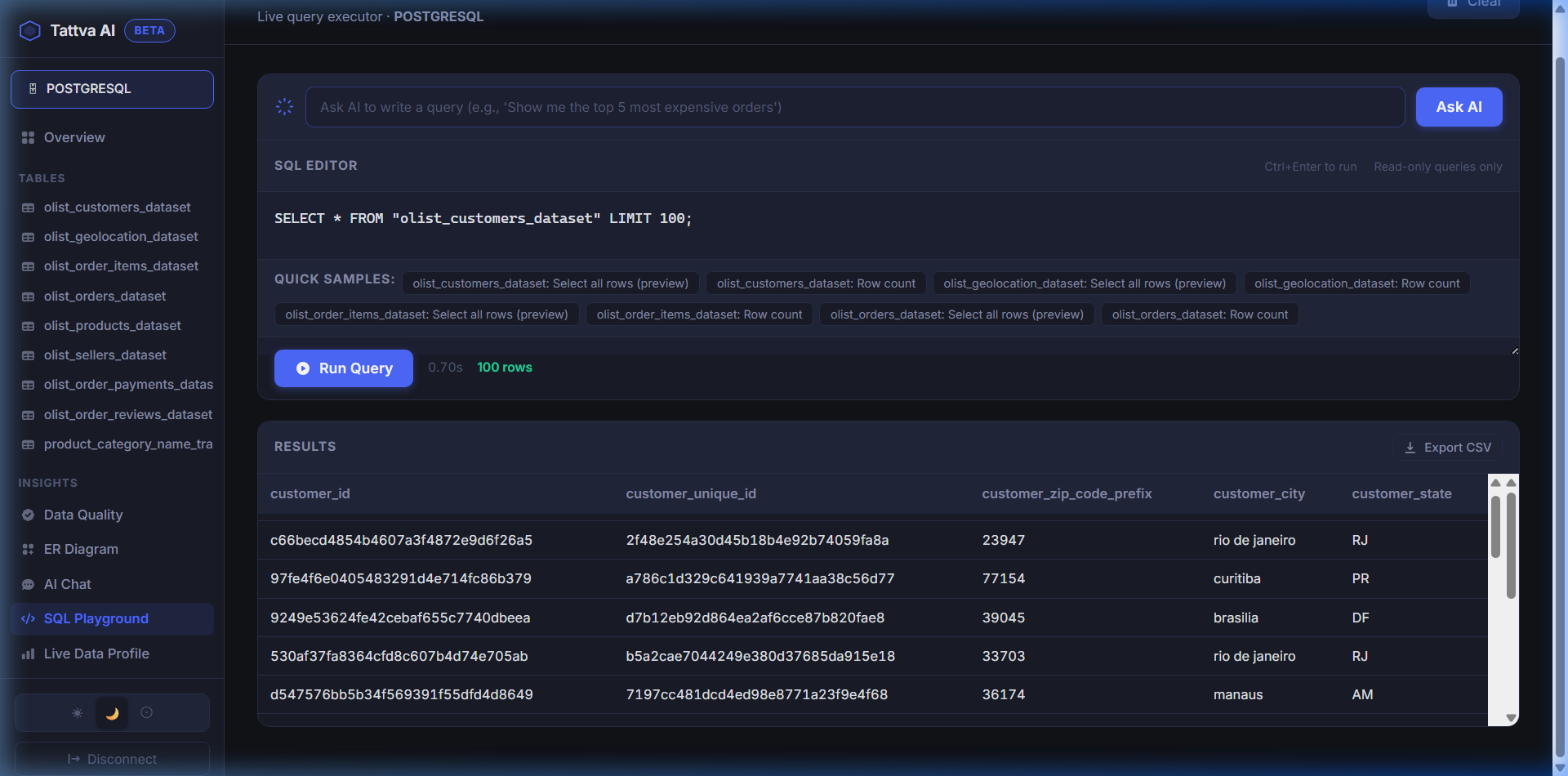Viewport: 1568px width, 776px height.
Task: Export results using Export CSV
Action: 1447,448
